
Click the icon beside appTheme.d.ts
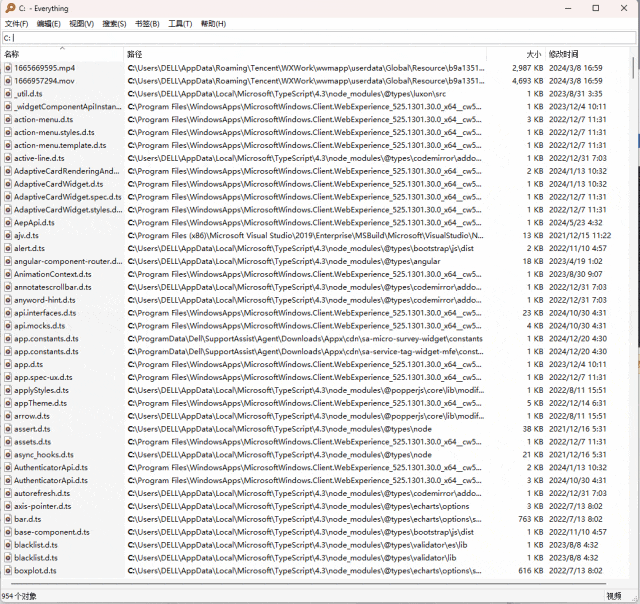point(8,403)
